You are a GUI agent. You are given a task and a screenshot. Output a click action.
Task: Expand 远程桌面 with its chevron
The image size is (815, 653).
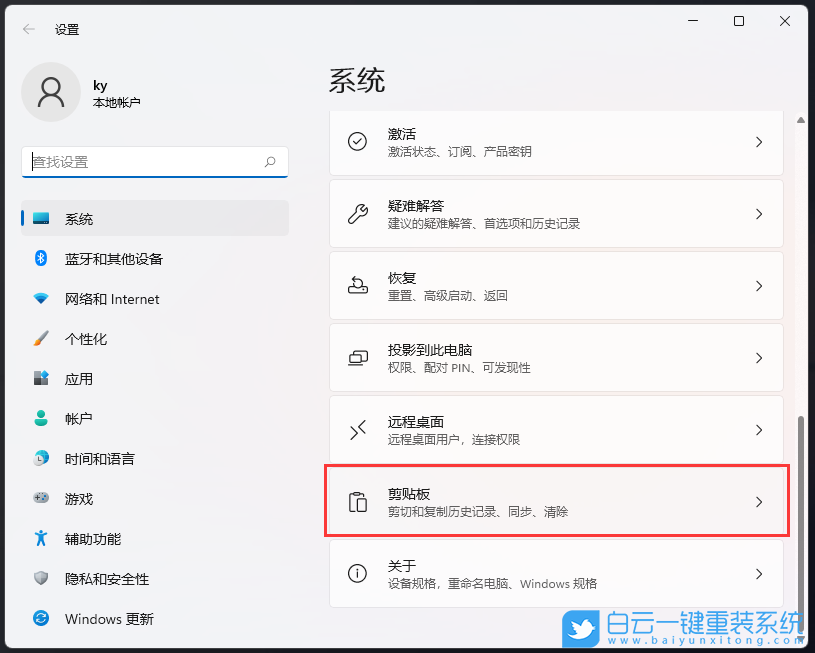coord(758,429)
